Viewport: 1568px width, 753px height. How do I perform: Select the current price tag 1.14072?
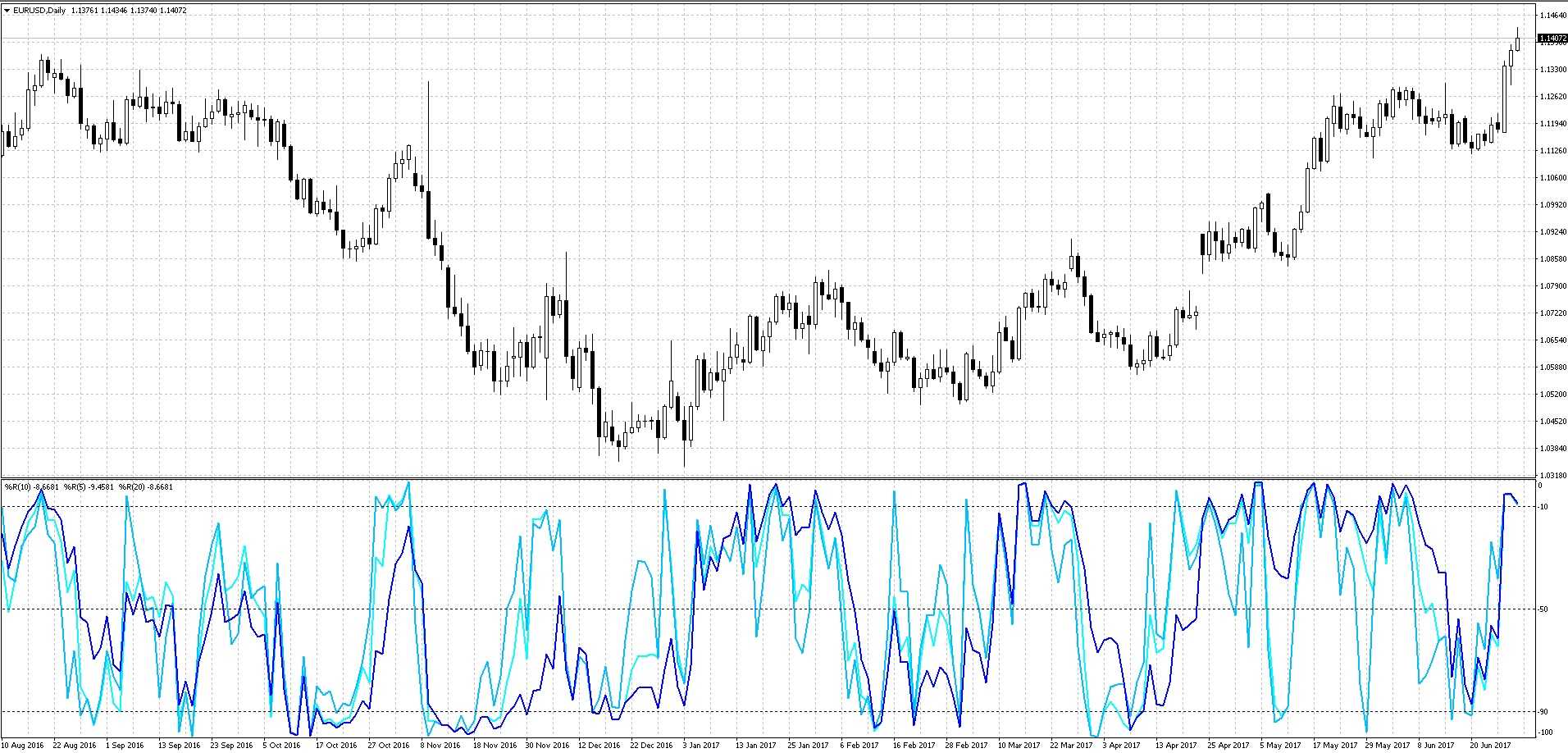coord(1551,39)
